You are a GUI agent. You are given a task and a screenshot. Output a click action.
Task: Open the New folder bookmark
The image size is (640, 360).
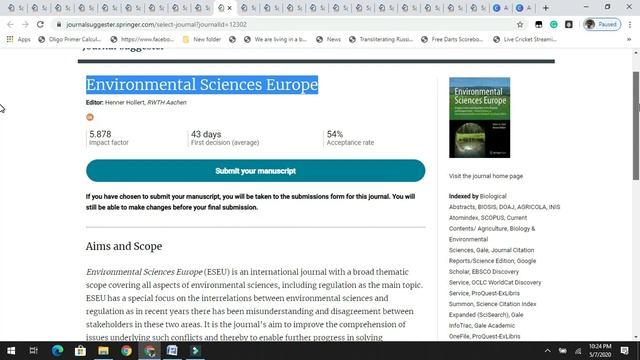(202, 39)
